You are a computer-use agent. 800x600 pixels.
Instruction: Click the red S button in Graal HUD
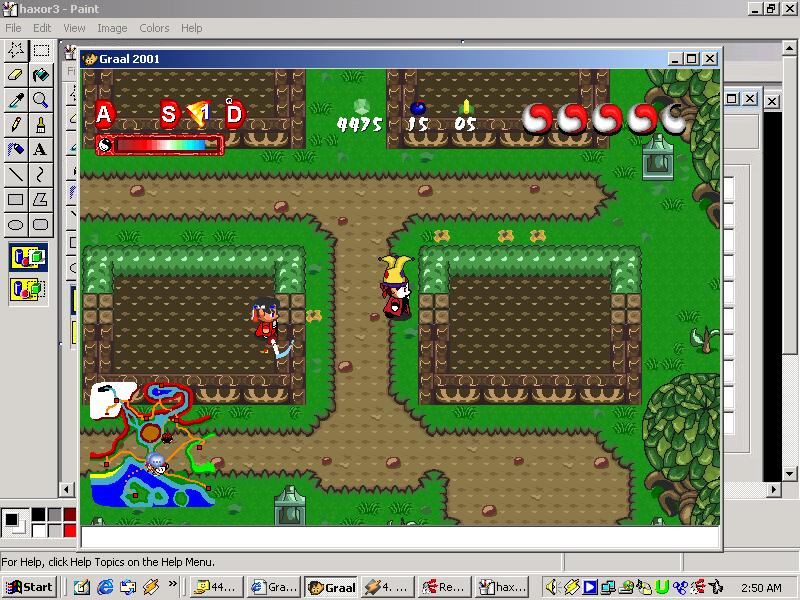[169, 114]
